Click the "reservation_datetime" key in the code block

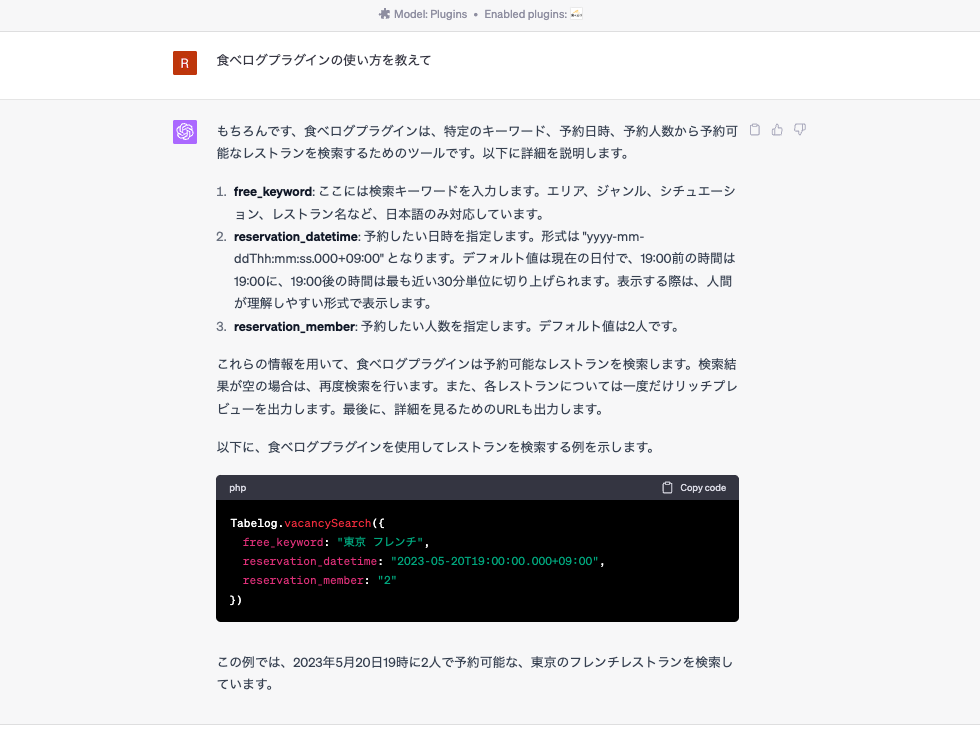pyautogui.click(x=310, y=561)
